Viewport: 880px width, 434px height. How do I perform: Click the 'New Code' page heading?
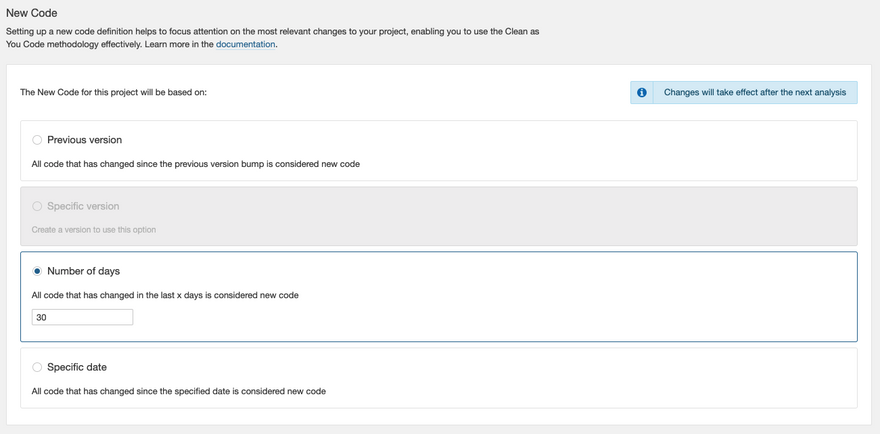32,13
